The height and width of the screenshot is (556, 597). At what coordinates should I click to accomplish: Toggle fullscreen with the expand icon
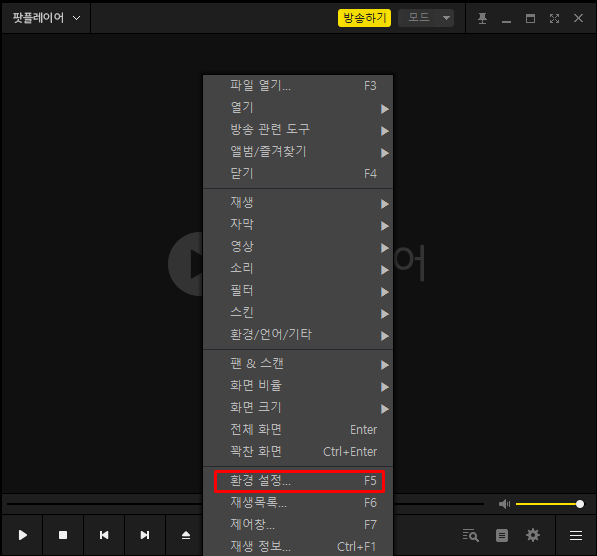tap(554, 18)
